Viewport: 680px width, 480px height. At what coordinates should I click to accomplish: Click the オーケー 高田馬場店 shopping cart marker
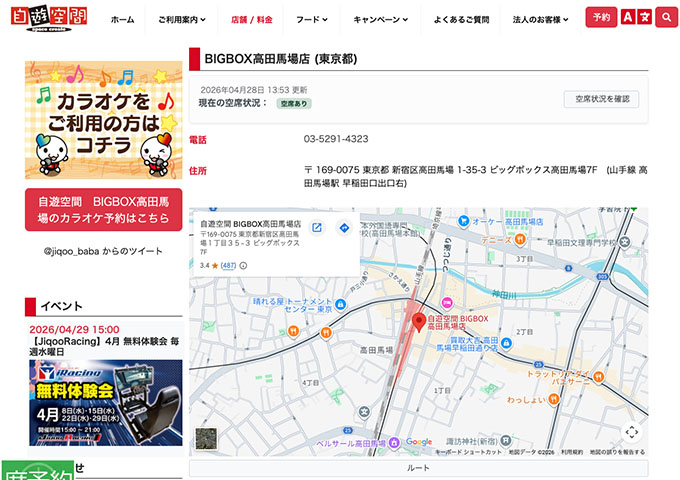[x=464, y=221]
